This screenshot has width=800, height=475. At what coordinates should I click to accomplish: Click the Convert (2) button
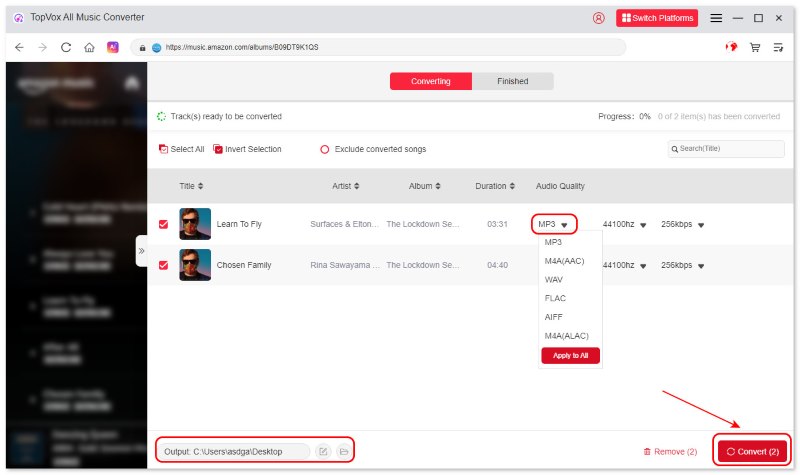752,452
